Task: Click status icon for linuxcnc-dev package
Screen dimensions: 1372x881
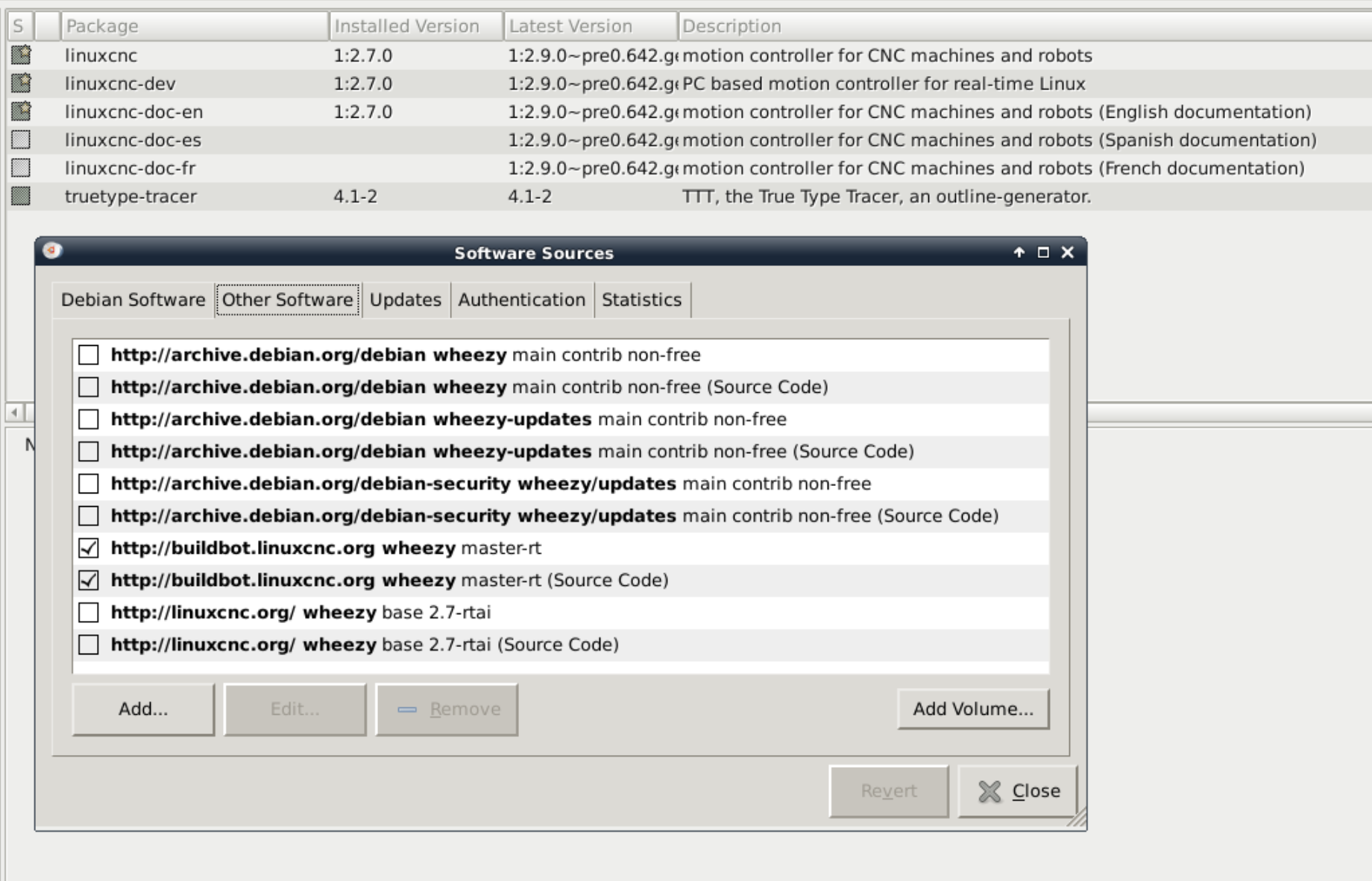Action: [21, 83]
